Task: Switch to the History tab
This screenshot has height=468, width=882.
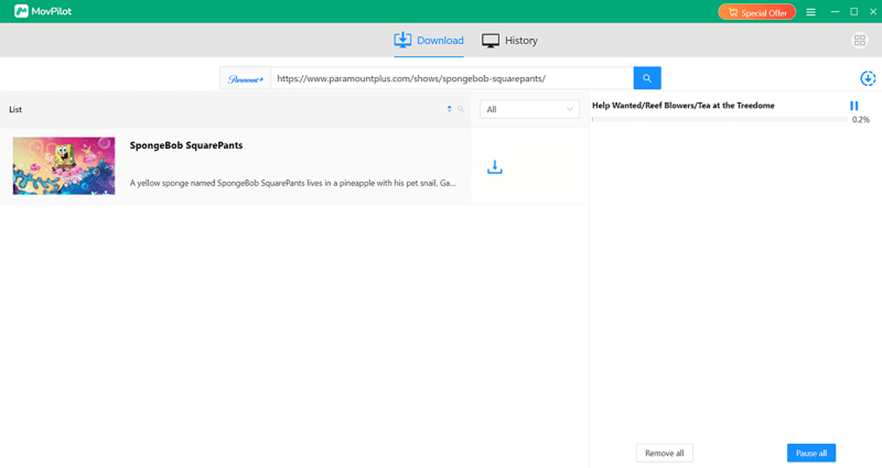Action: pos(510,41)
